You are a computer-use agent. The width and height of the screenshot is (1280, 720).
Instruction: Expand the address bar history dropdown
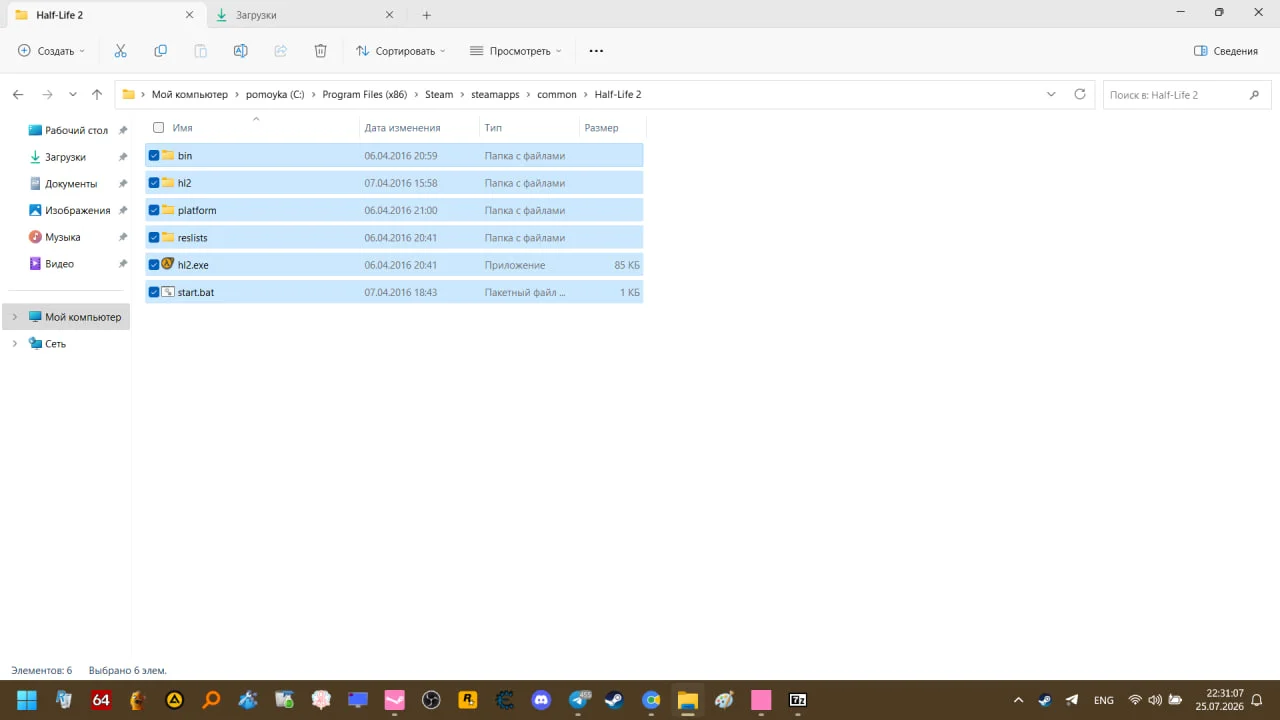click(1051, 94)
